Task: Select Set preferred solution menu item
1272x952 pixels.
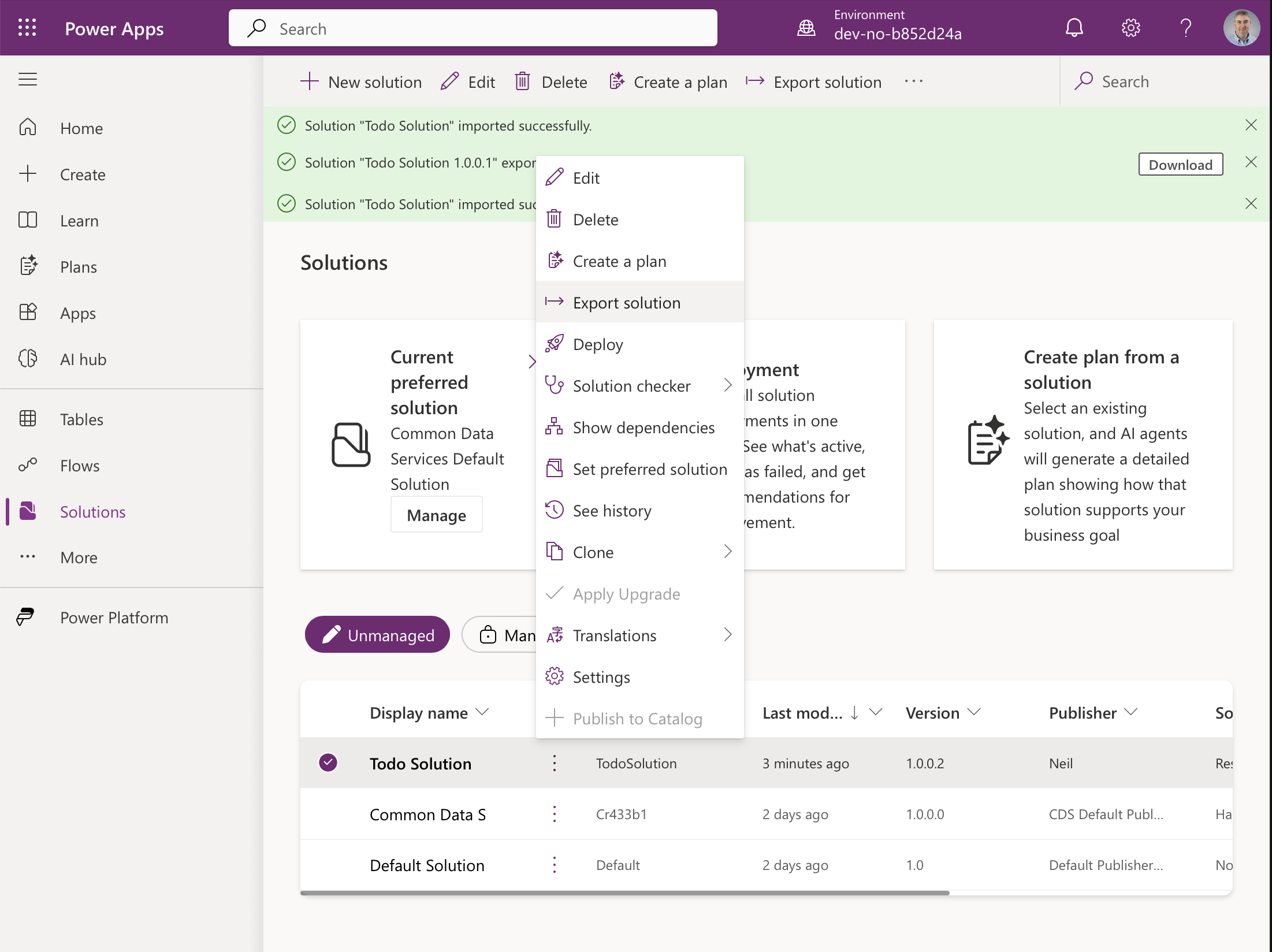Action: point(639,469)
